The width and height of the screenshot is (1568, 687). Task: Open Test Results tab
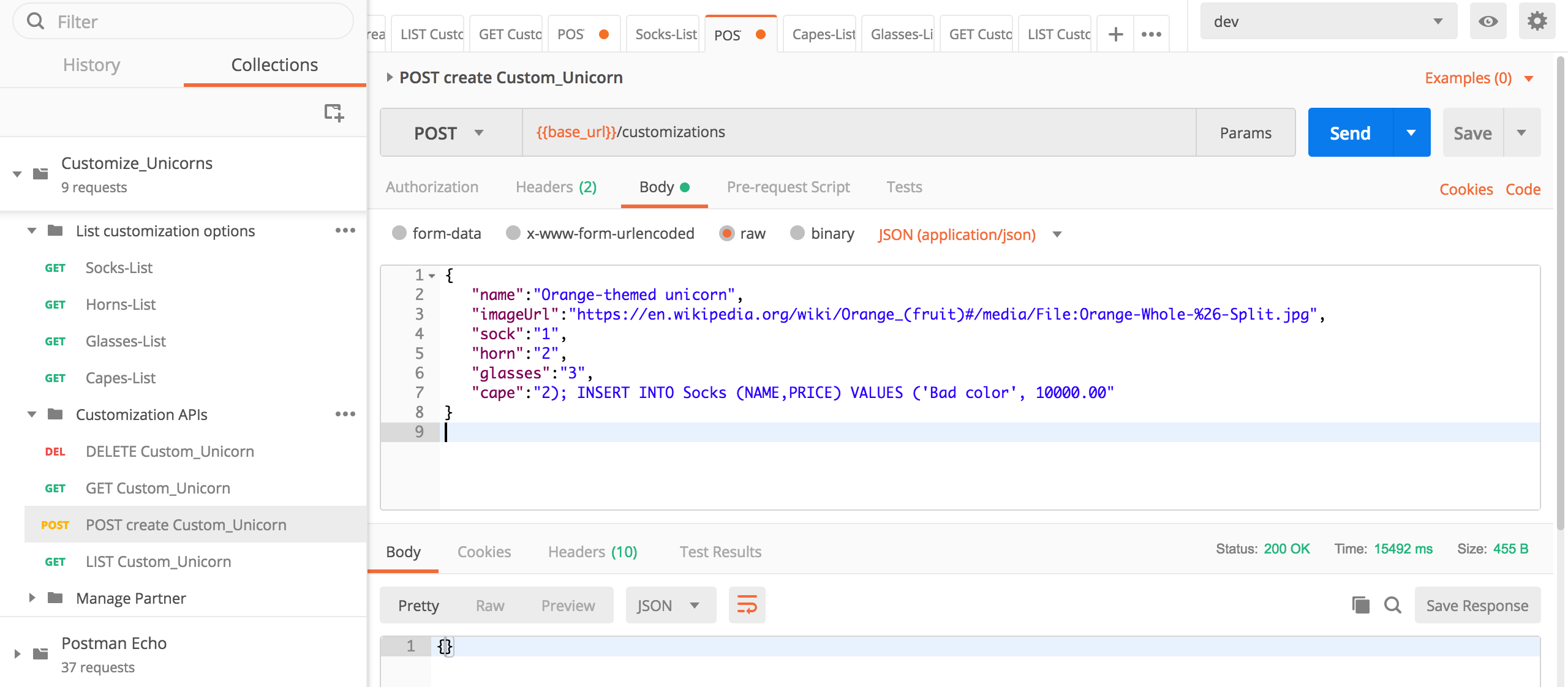pos(720,552)
